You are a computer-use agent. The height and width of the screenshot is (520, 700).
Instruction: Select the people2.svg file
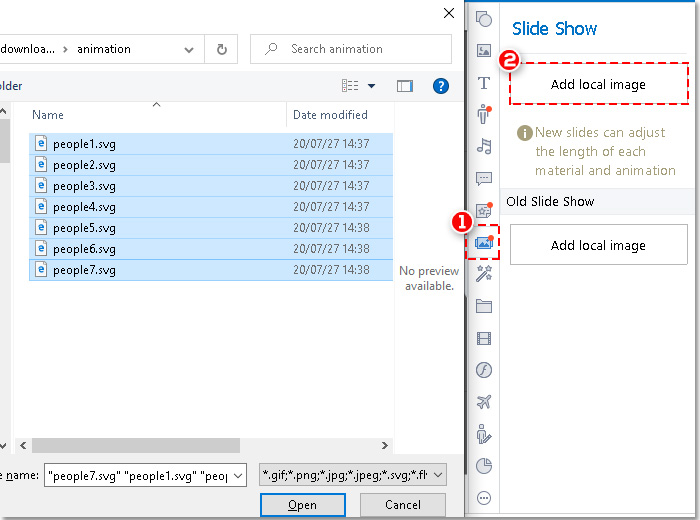coord(211,165)
